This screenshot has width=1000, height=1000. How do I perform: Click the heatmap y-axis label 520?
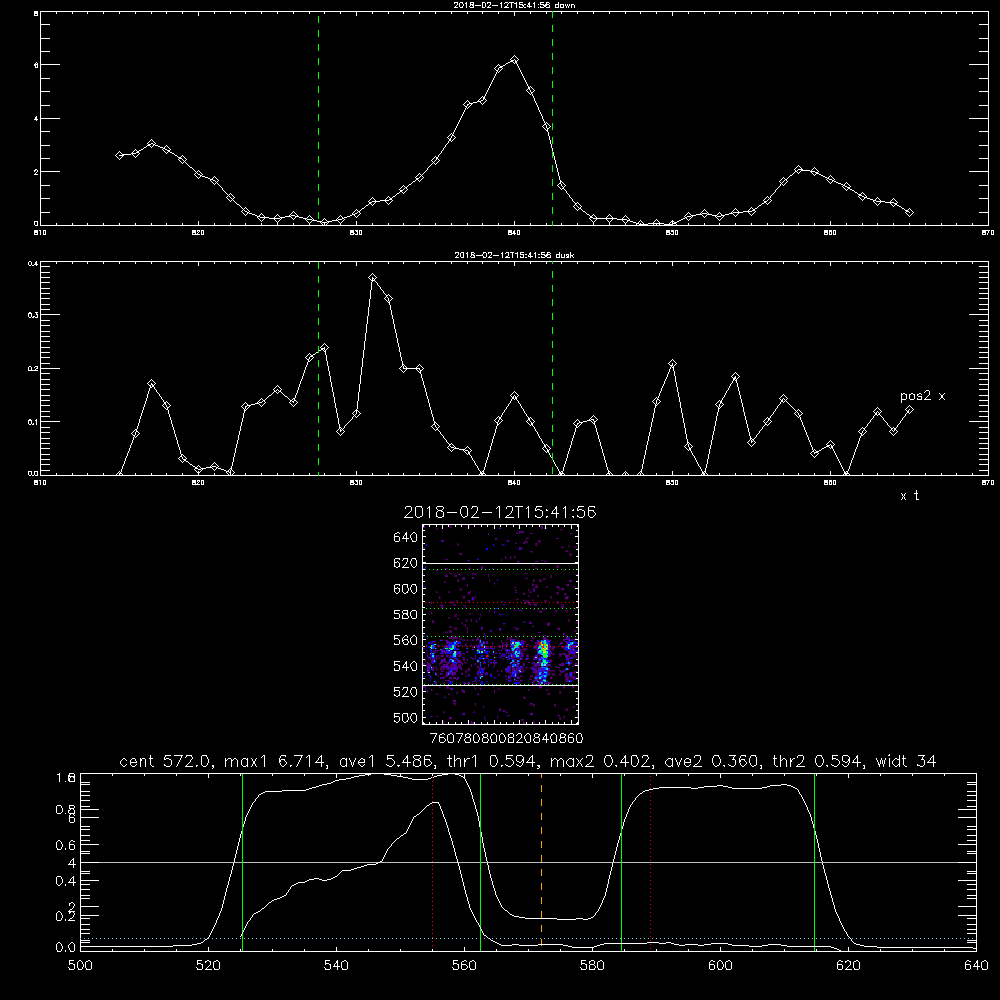(406, 692)
